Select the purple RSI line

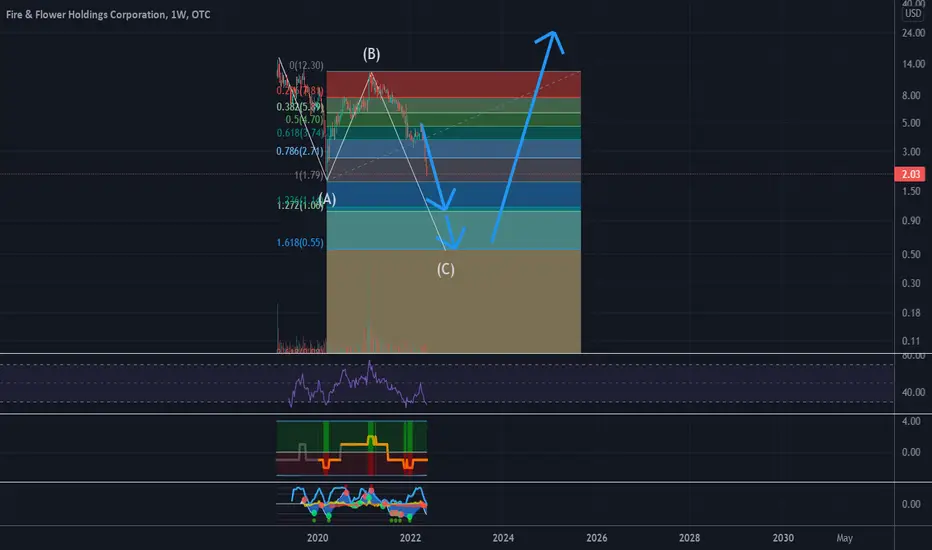point(358,385)
